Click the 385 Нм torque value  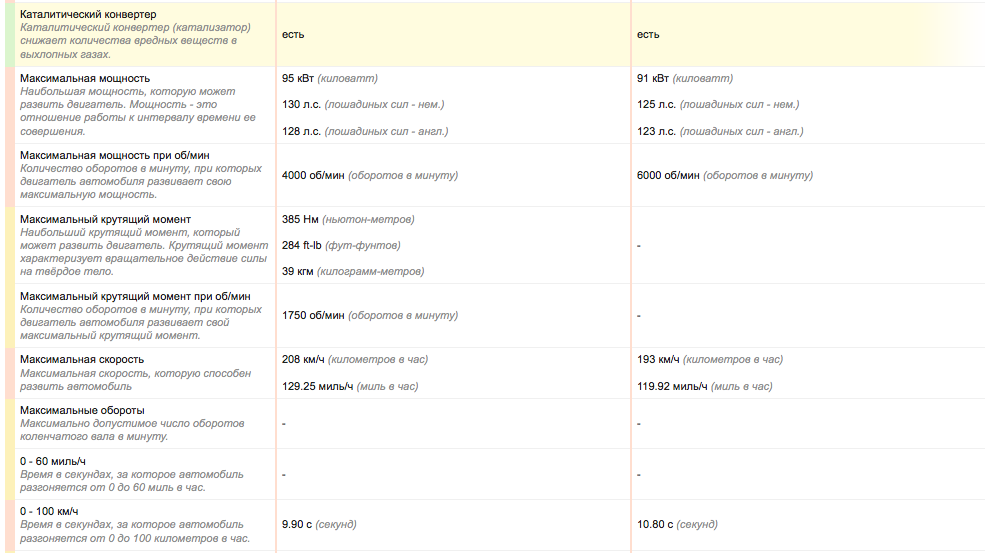tap(300, 219)
